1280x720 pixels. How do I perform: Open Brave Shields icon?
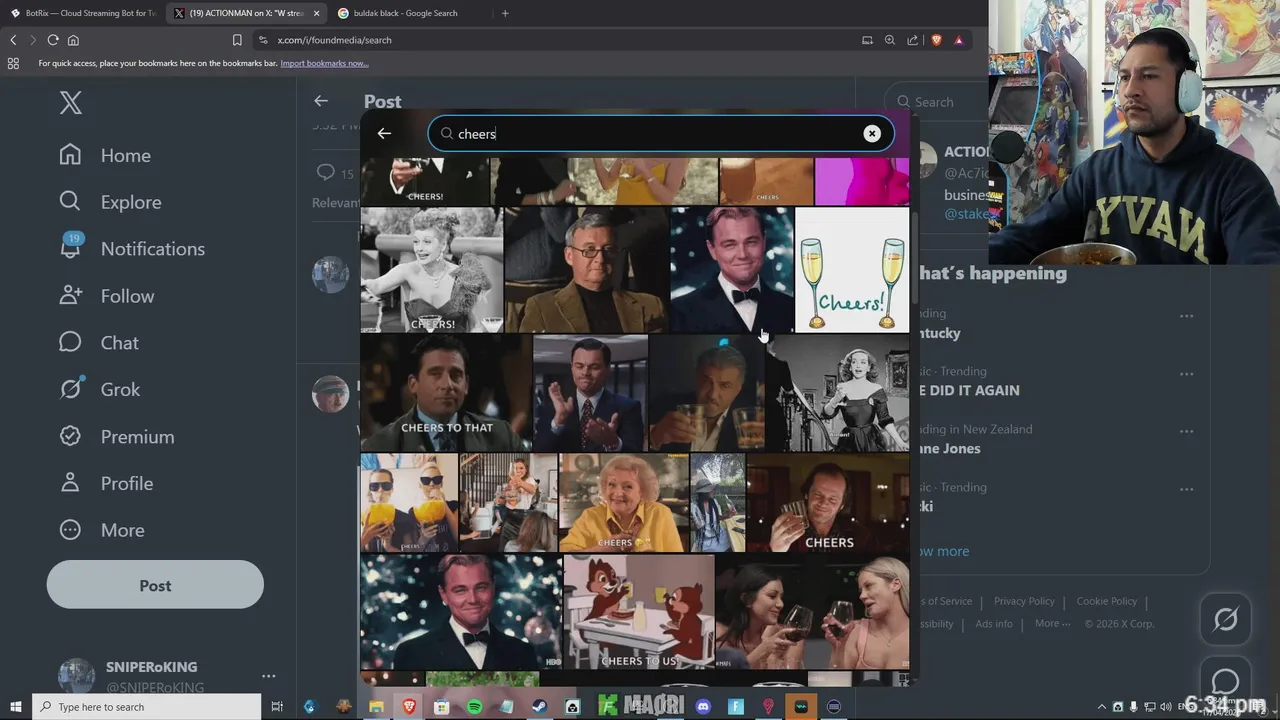coord(937,40)
